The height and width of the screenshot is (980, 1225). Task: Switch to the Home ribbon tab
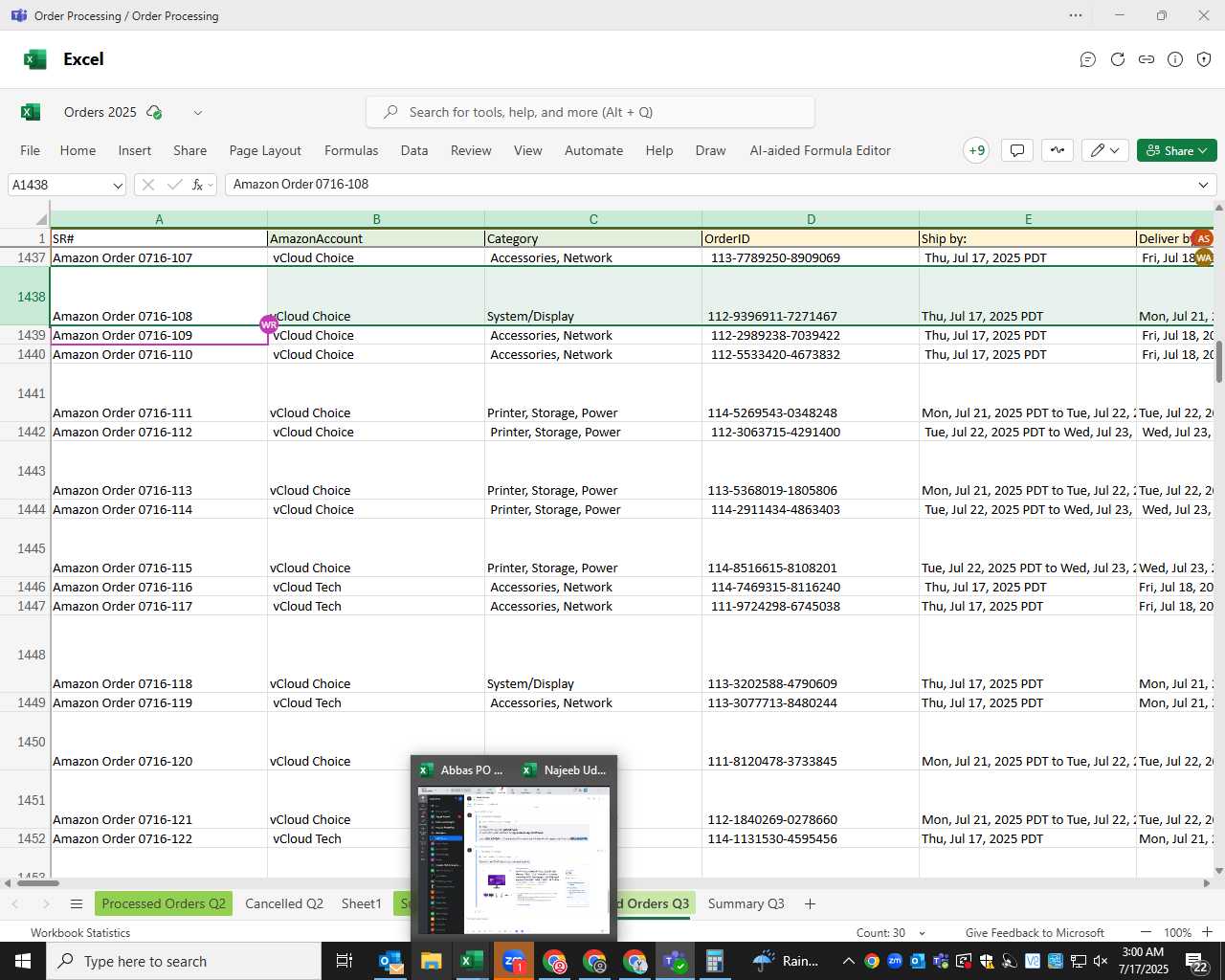pos(78,150)
